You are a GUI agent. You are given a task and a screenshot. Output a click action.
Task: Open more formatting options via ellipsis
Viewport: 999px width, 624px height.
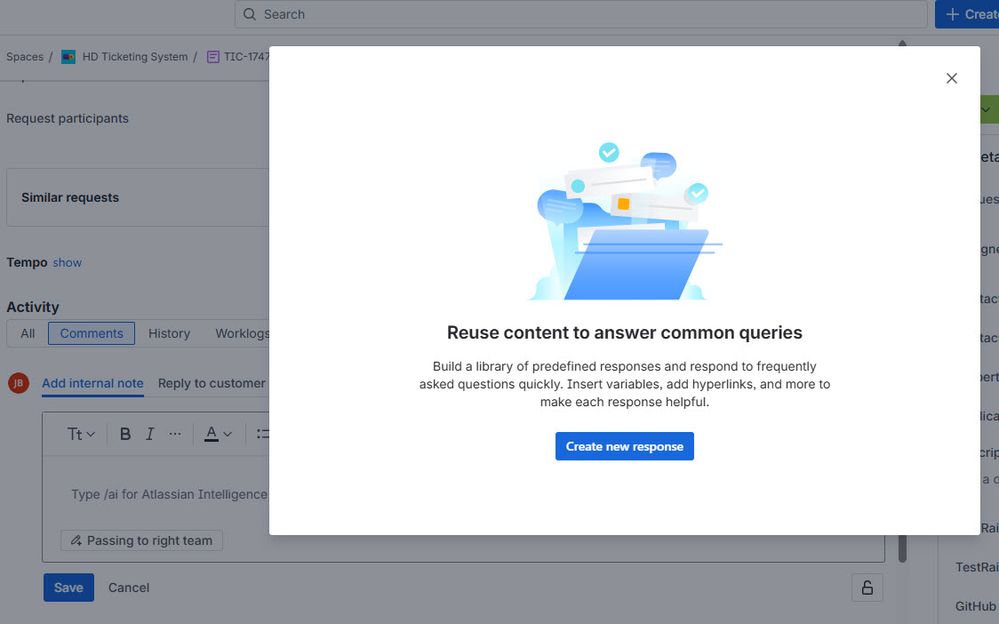tap(175, 433)
